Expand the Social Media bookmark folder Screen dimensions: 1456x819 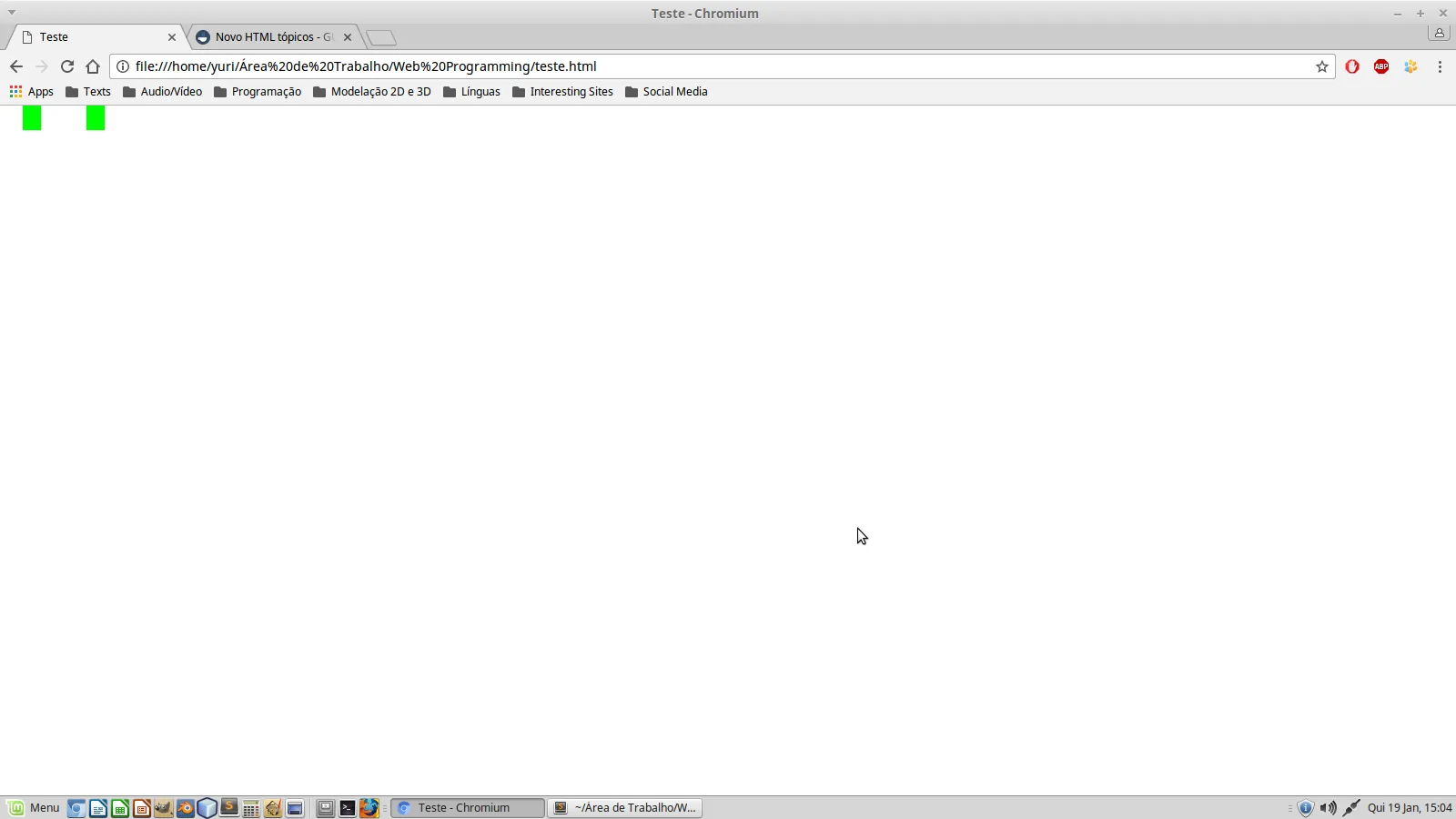click(x=666, y=92)
